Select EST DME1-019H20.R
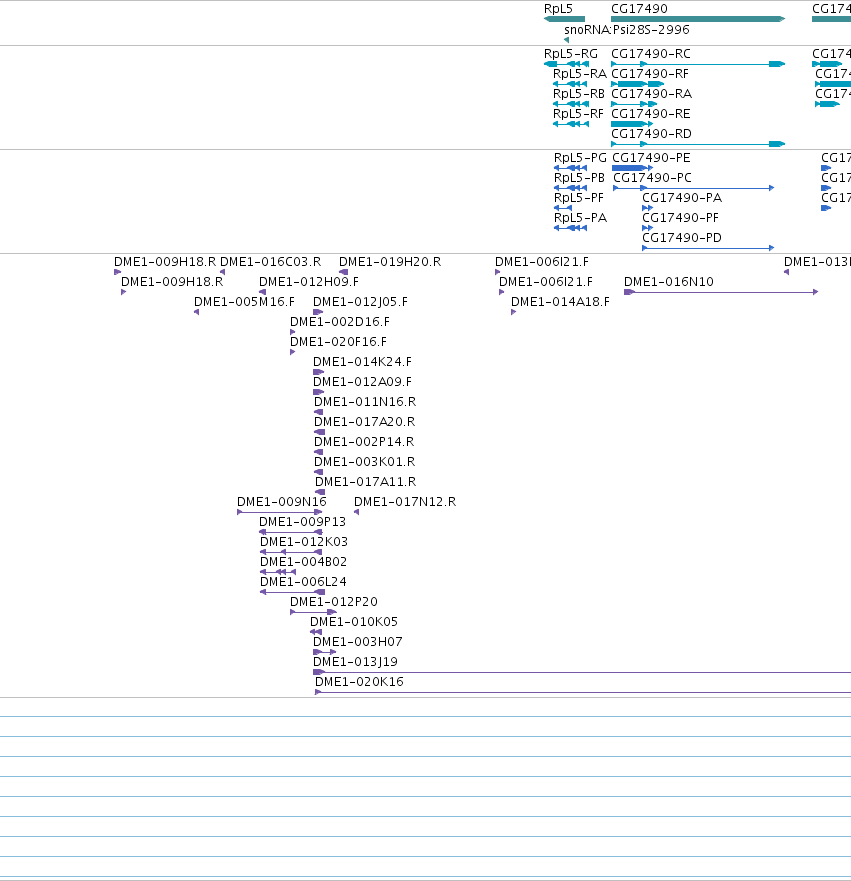The width and height of the screenshot is (851, 881). (x=343, y=272)
